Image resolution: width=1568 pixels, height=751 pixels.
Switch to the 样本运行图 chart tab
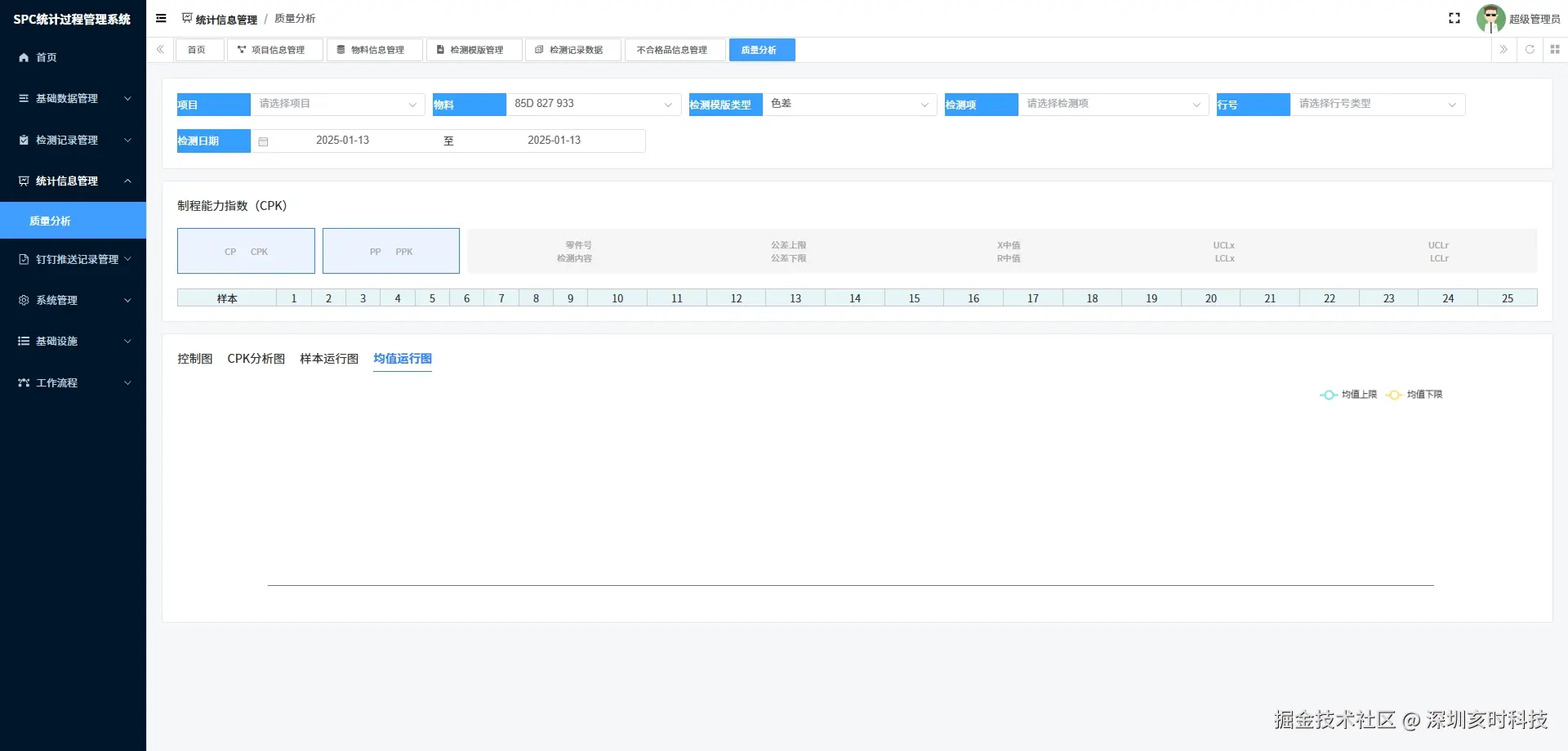(x=329, y=359)
